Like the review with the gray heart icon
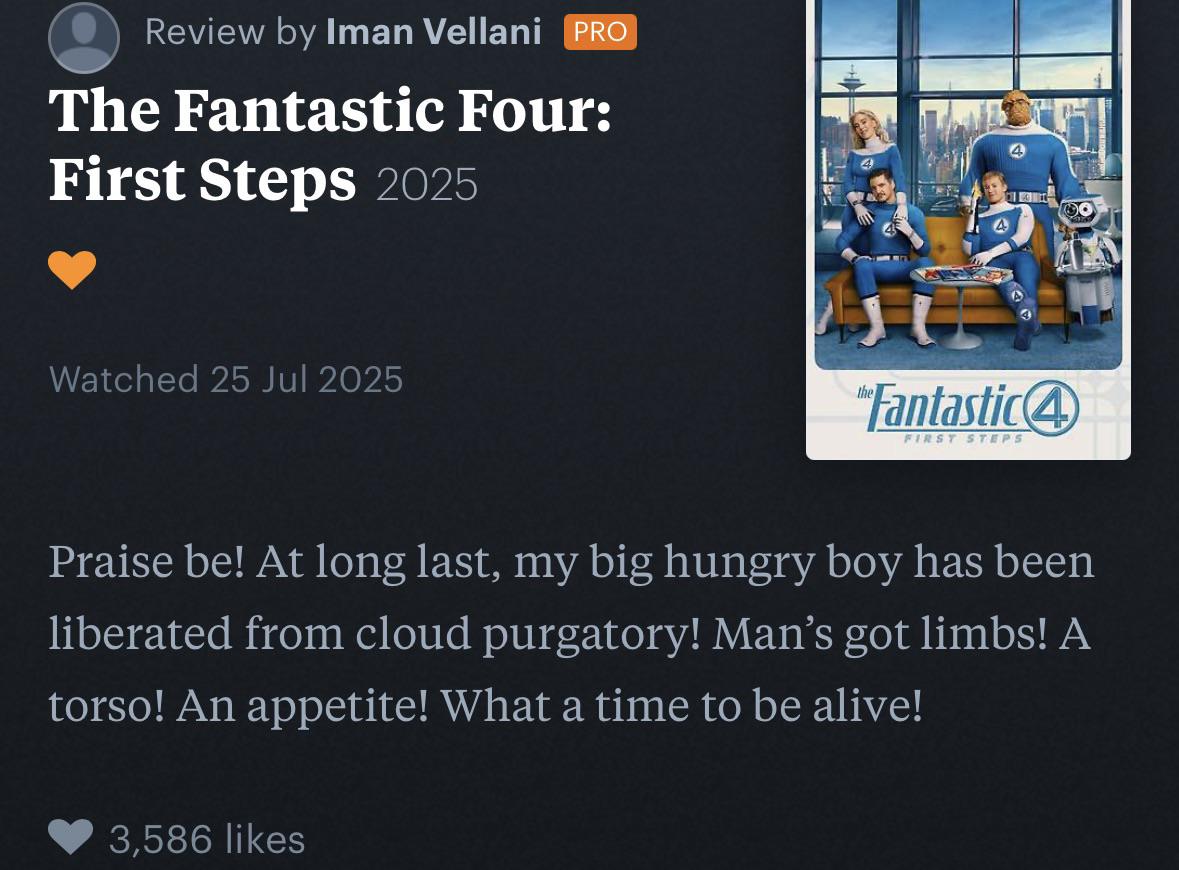Viewport: 1179px width, 870px height. point(71,837)
